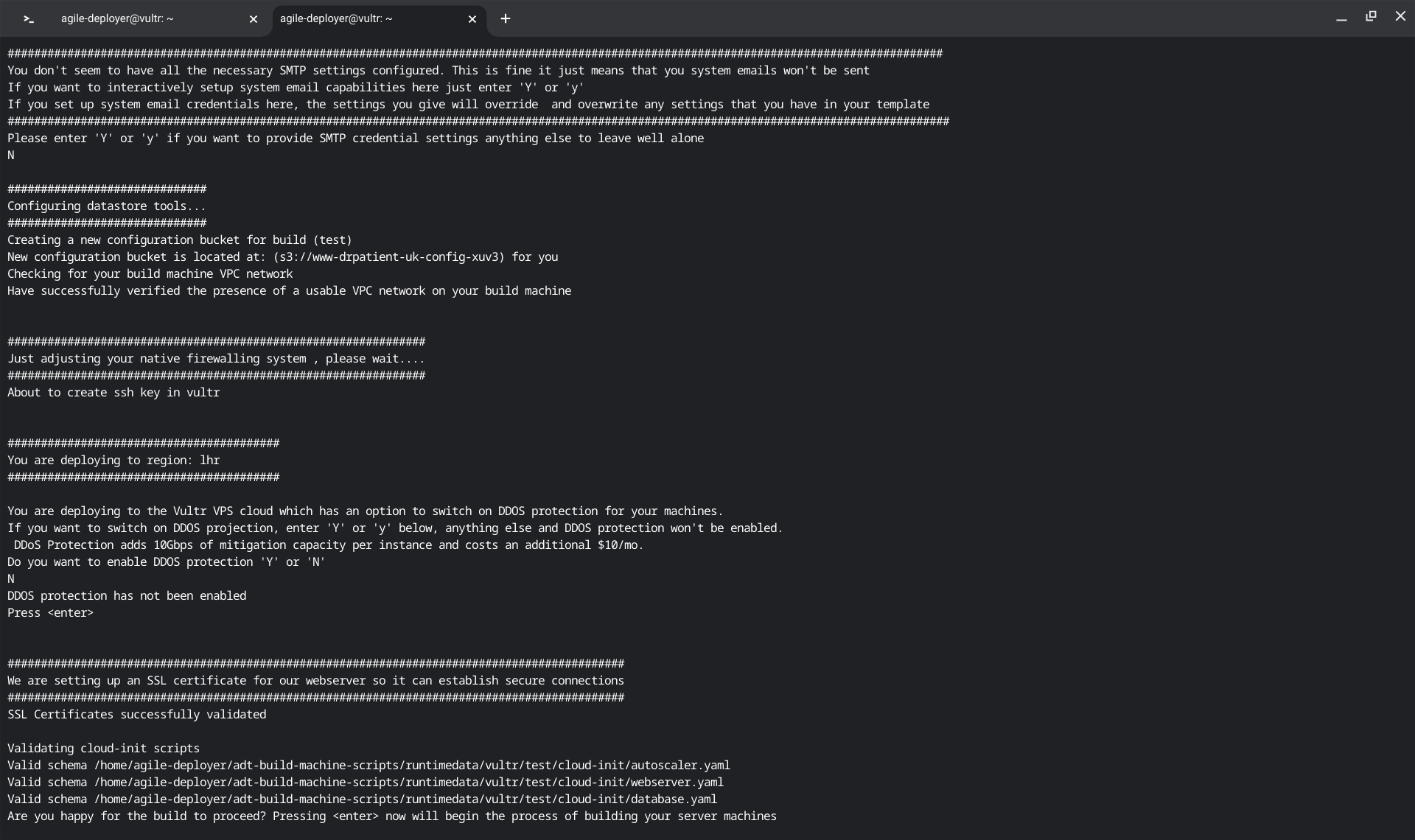The width and height of the screenshot is (1415, 840).
Task: Click the 'Press <enter>' prompt text
Action: [51, 613]
